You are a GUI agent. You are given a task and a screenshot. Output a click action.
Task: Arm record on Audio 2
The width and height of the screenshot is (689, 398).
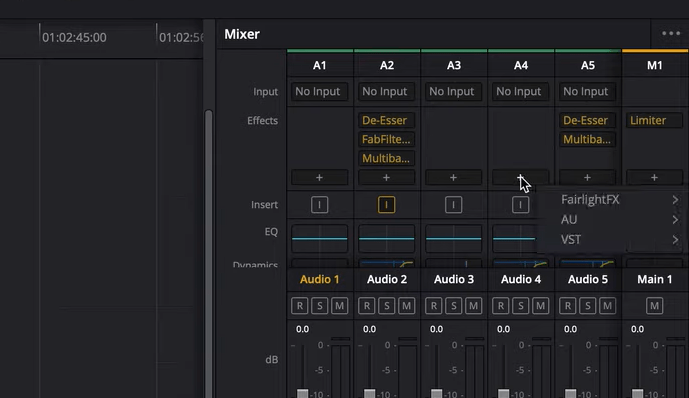[x=366, y=306]
